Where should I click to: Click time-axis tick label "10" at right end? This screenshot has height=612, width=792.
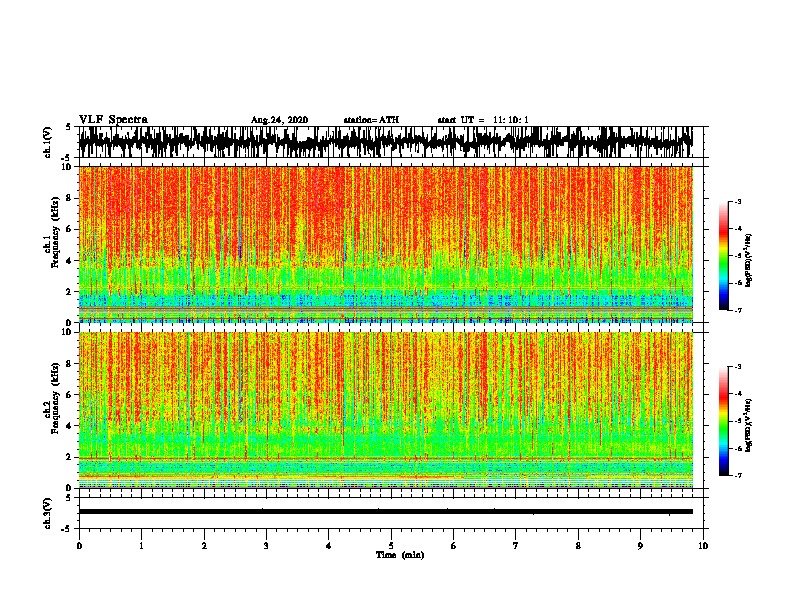[x=703, y=546]
